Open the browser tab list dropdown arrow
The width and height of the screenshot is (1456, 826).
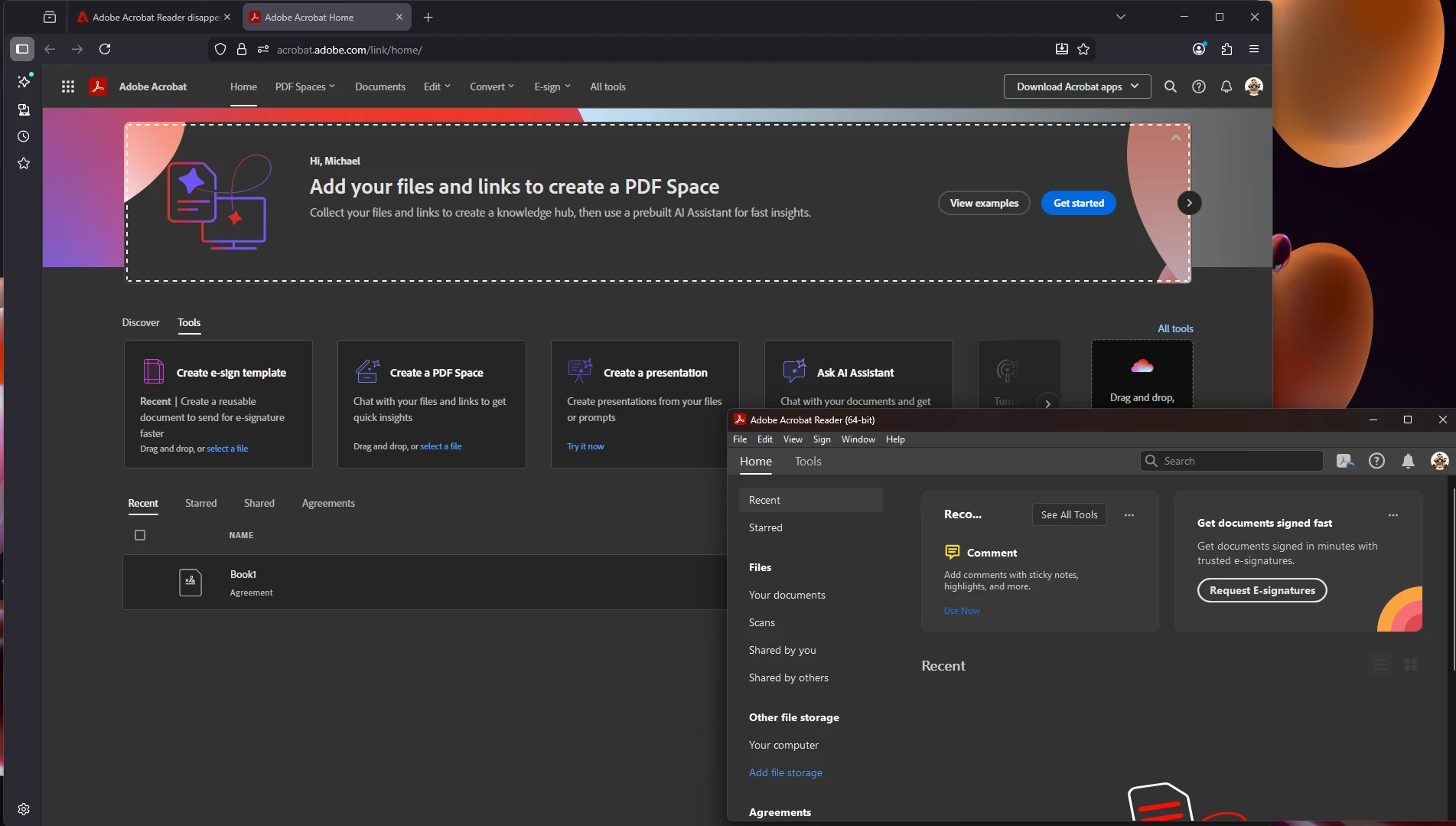tap(1120, 17)
